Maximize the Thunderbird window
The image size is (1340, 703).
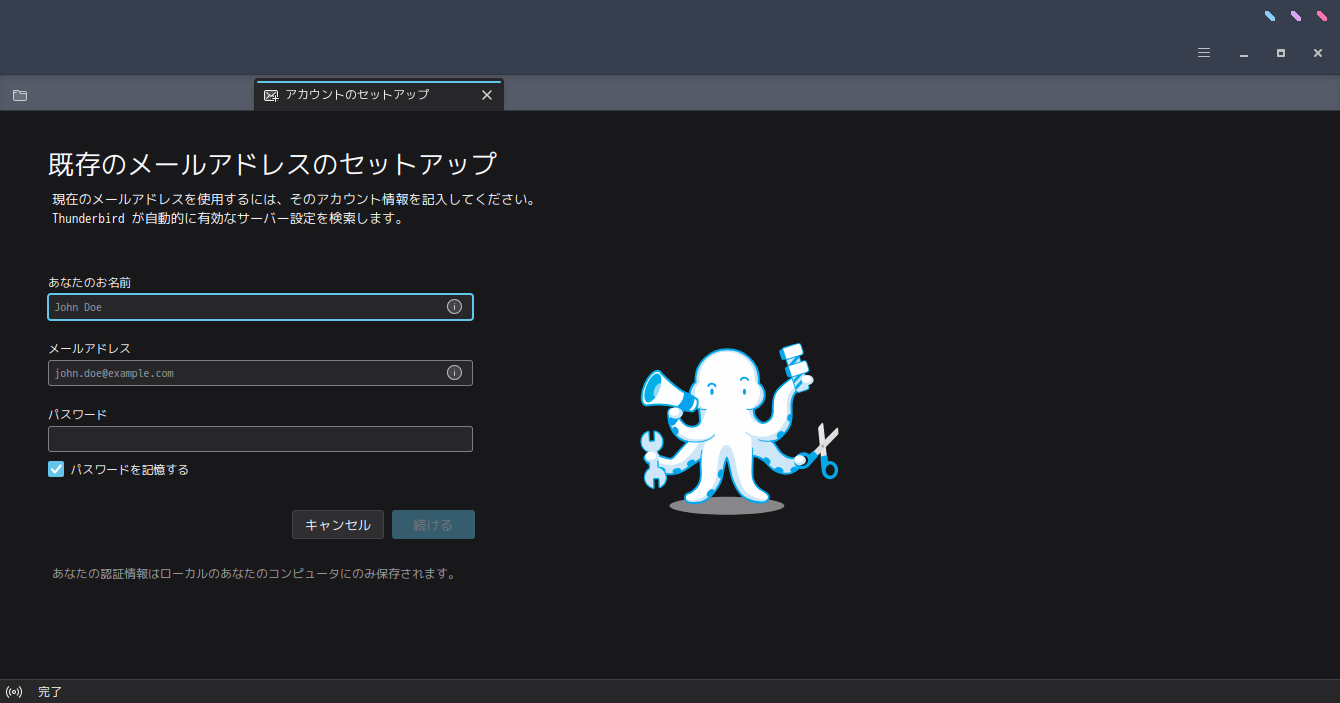(x=1281, y=53)
